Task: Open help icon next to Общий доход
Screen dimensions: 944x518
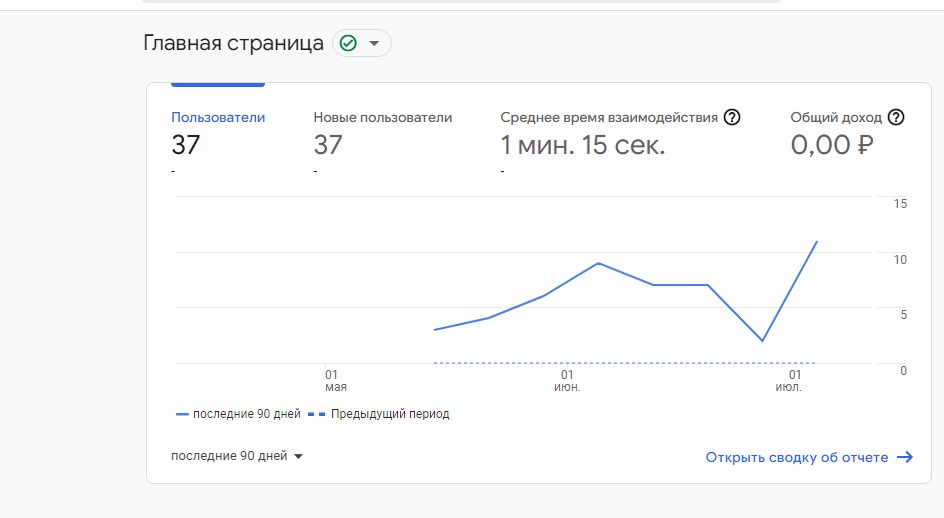Action: point(896,117)
